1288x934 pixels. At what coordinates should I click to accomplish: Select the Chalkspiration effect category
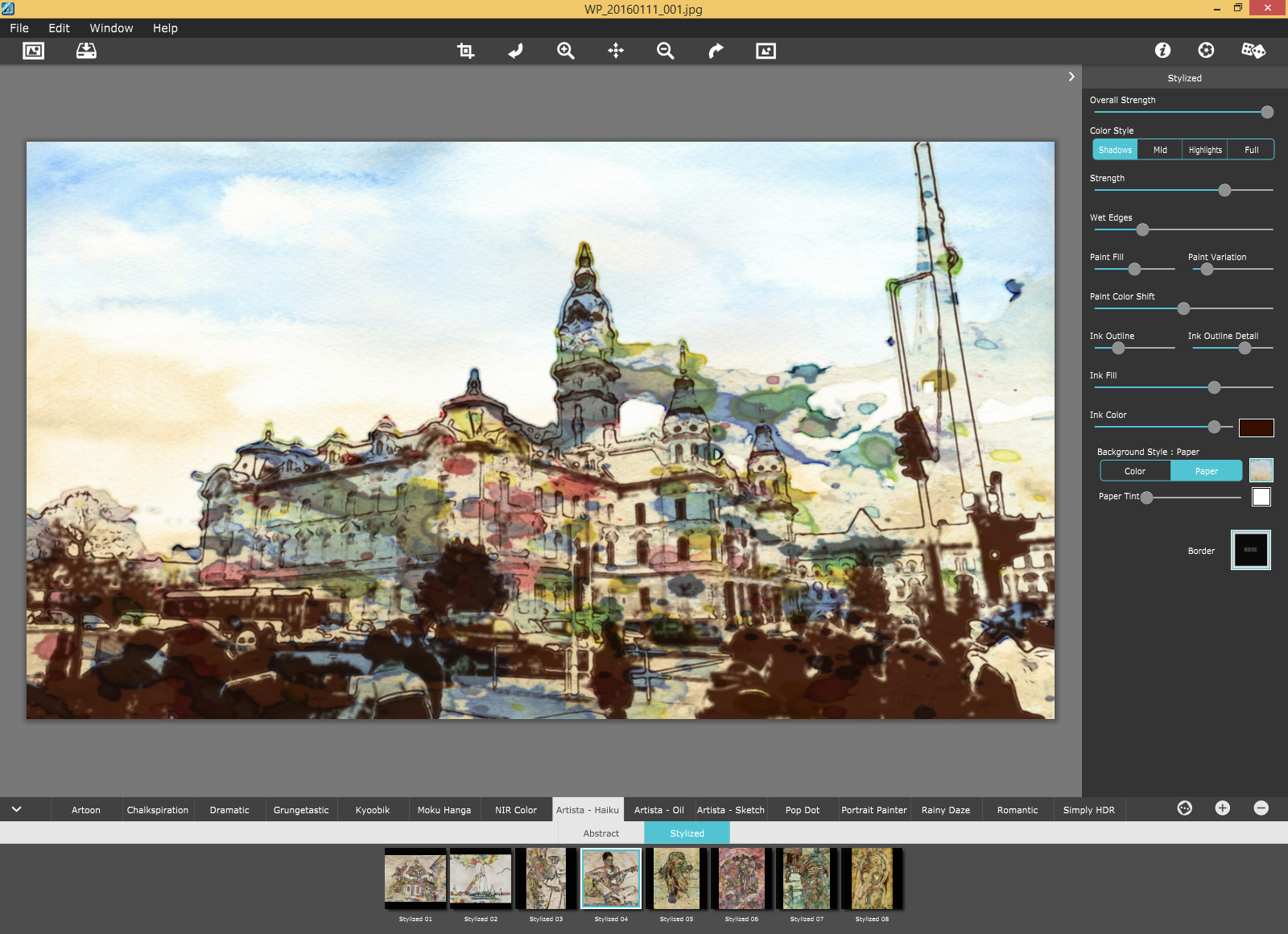pyautogui.click(x=158, y=810)
